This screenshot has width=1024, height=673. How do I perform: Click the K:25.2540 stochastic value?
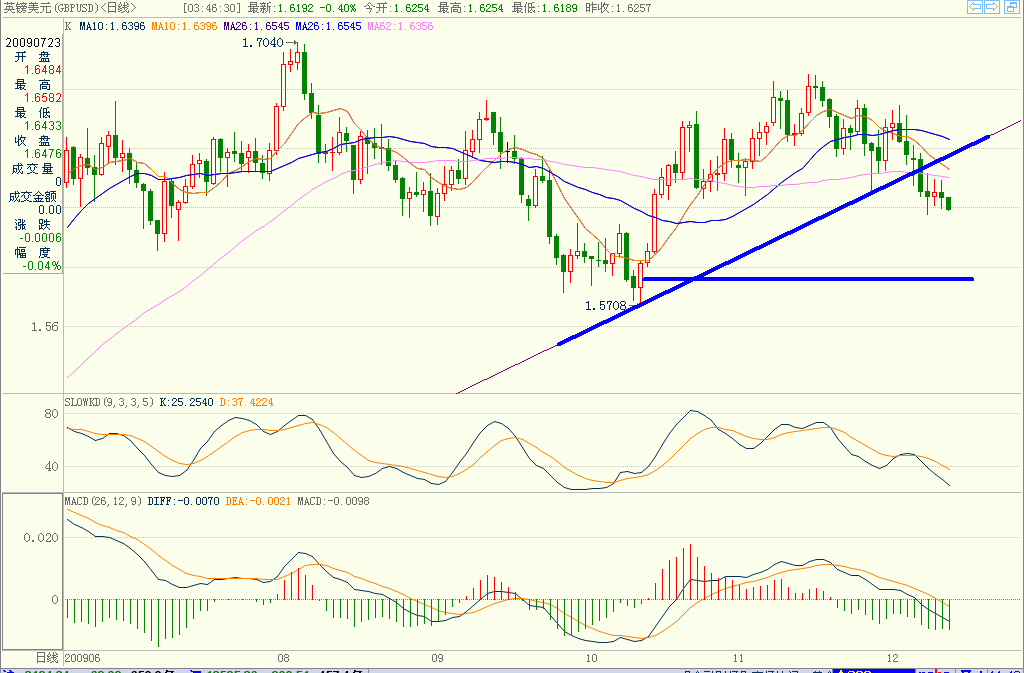(187, 402)
